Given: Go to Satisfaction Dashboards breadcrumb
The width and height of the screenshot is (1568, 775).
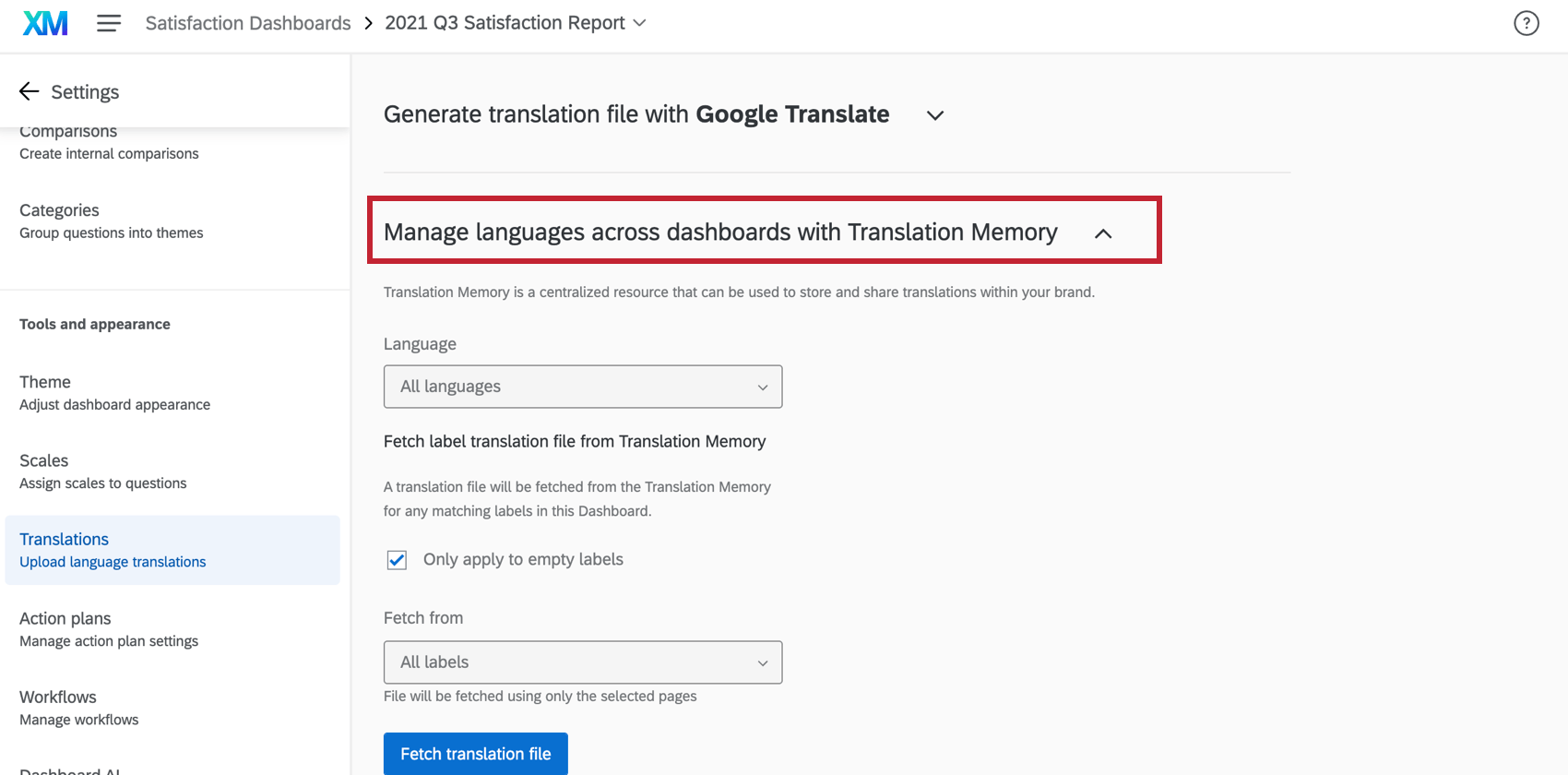Looking at the screenshot, I should (248, 23).
